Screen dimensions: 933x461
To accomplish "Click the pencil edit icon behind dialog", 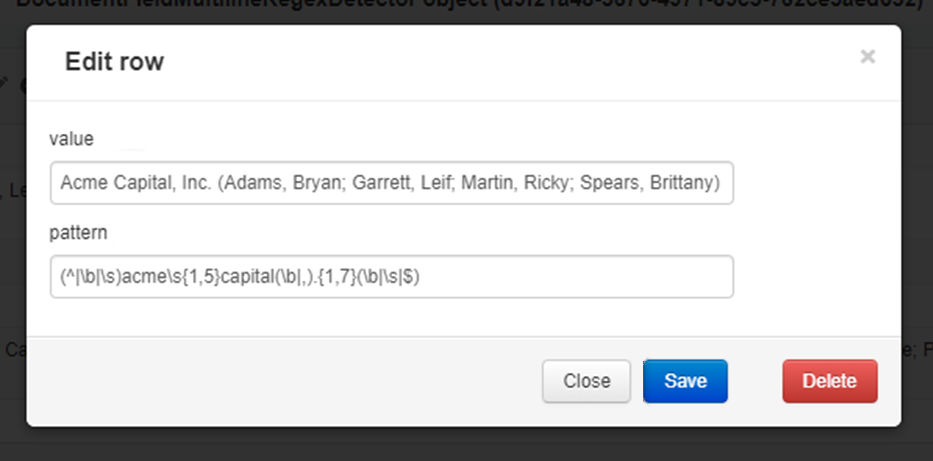I will pyautogui.click(x=5, y=83).
